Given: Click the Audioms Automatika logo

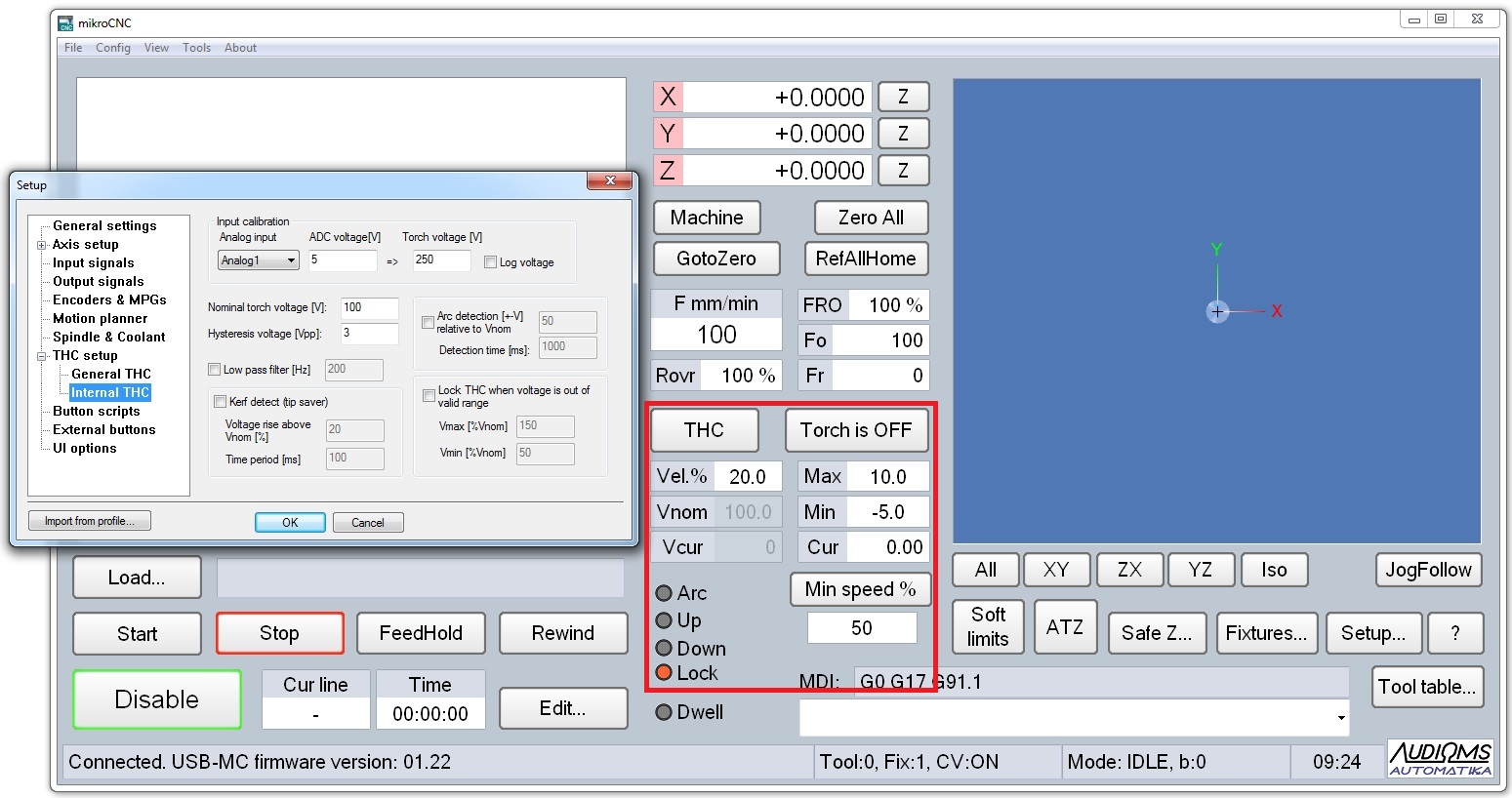Looking at the screenshot, I should click(1440, 758).
